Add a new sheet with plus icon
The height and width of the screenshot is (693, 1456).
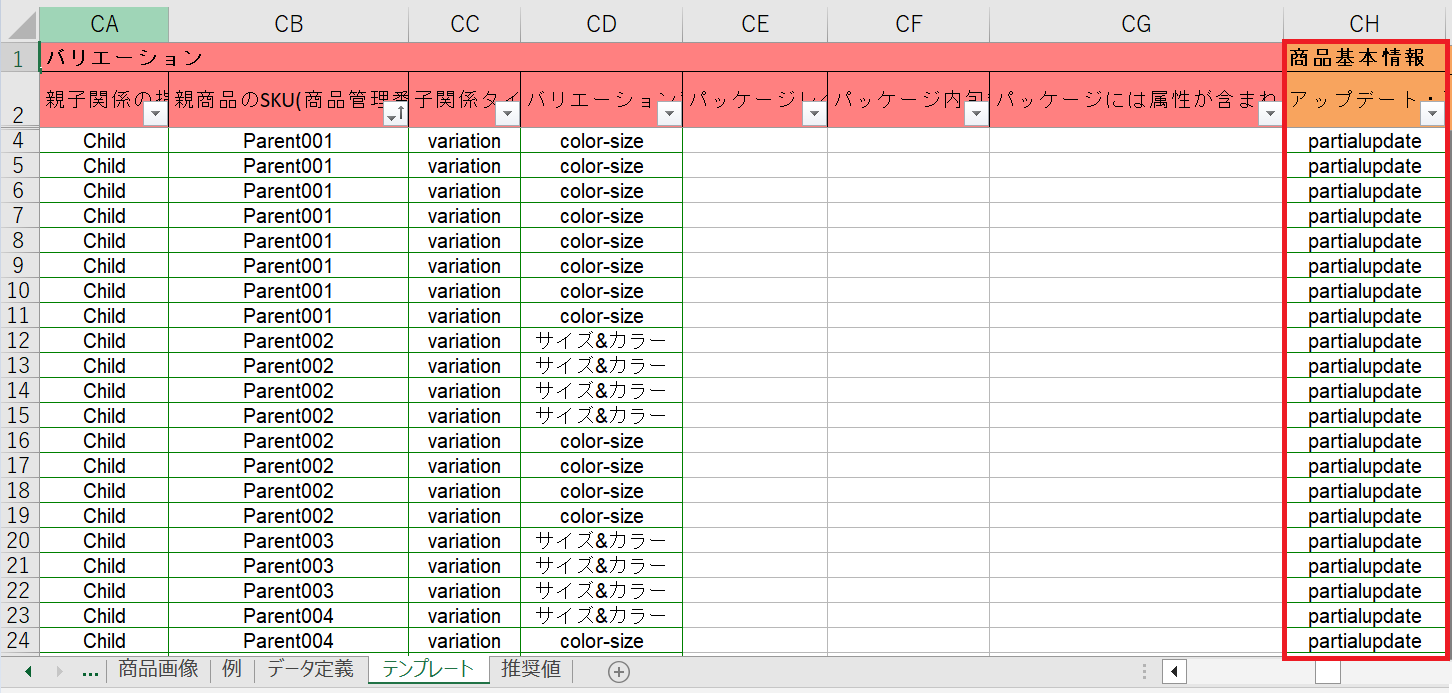[619, 672]
